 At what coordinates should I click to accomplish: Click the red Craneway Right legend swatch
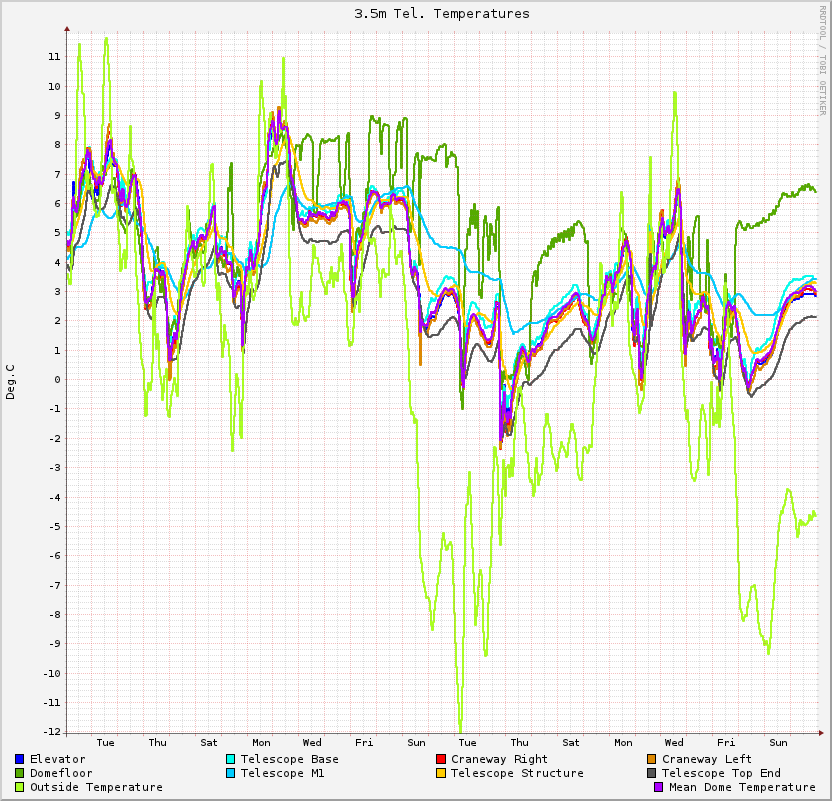click(441, 760)
